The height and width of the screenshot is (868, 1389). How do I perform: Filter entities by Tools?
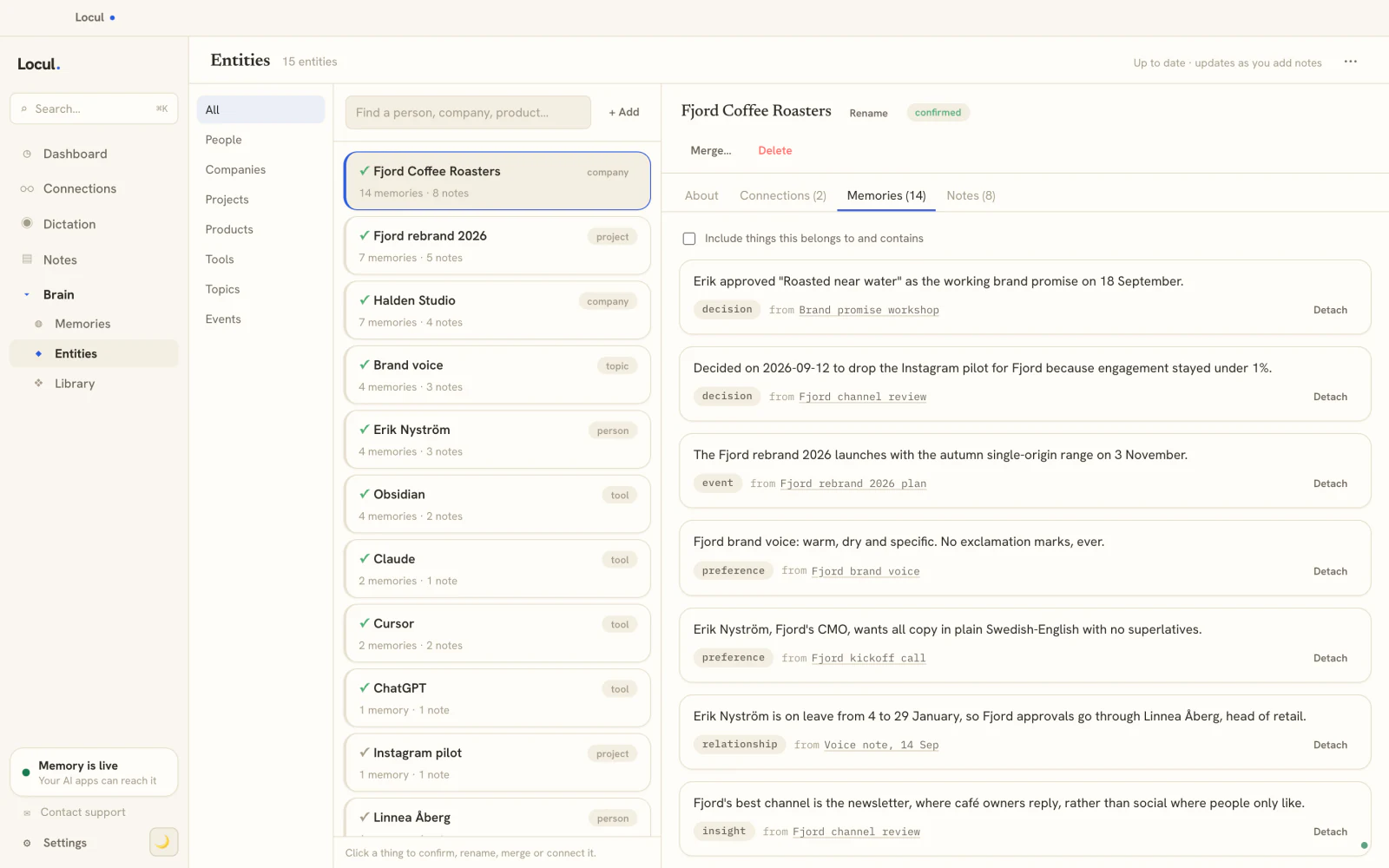tap(260, 260)
